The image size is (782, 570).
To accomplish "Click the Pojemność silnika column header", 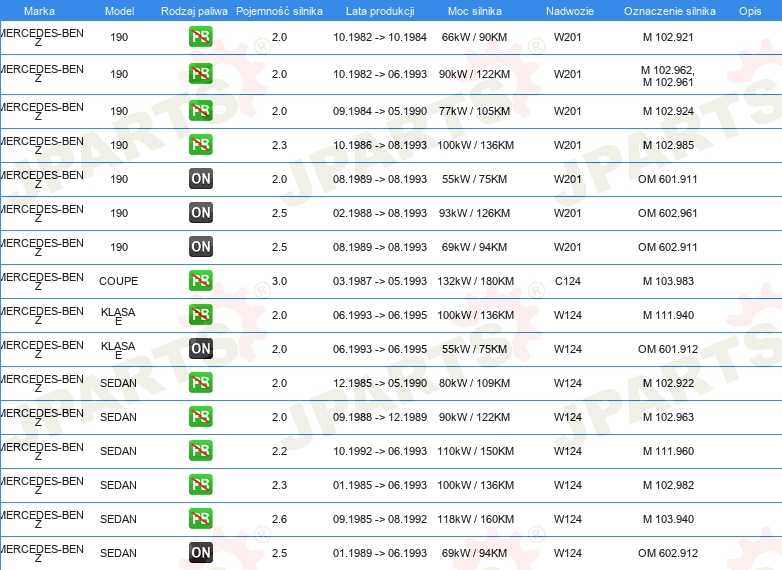I will [x=279, y=11].
